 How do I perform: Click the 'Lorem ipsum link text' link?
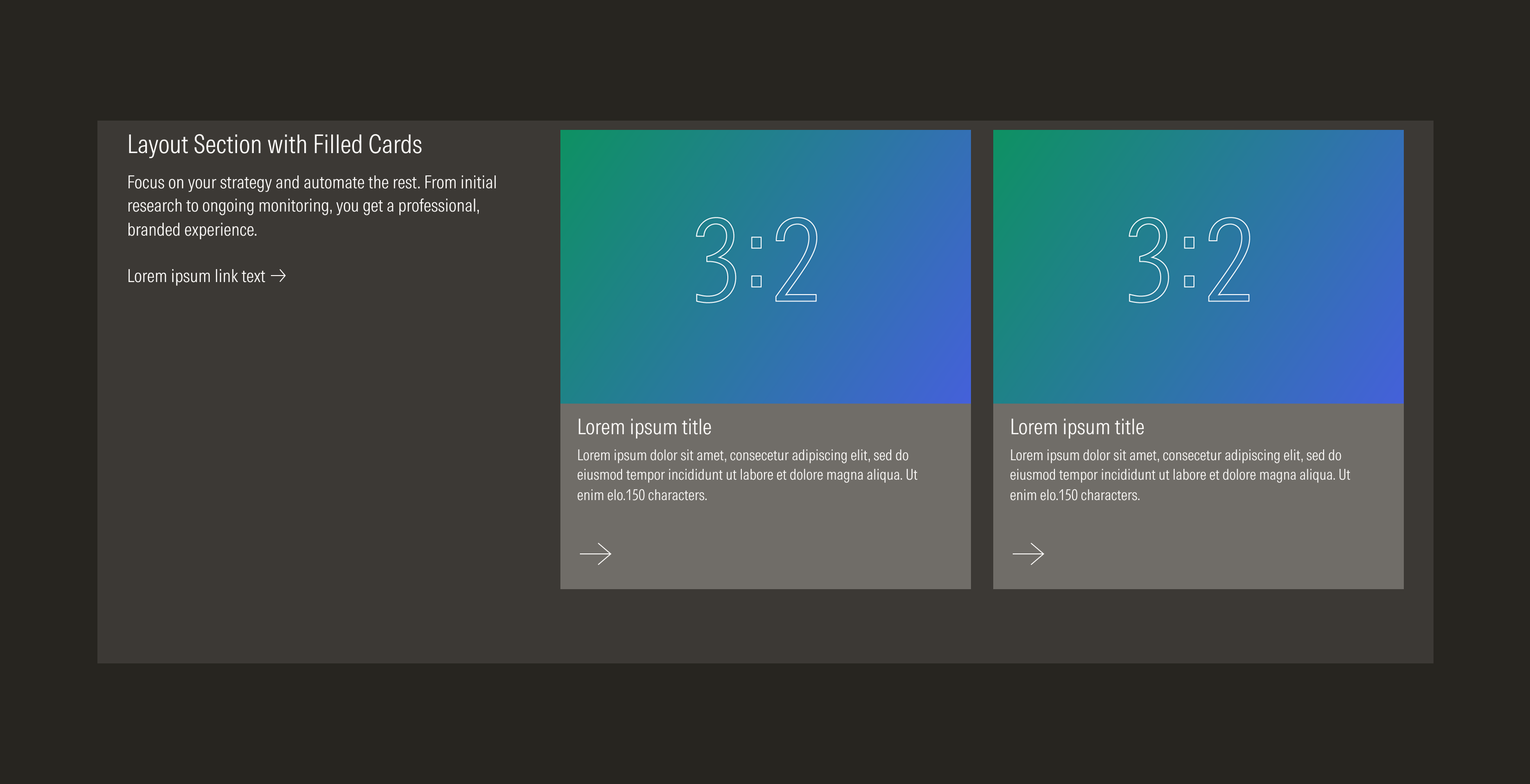(206, 276)
